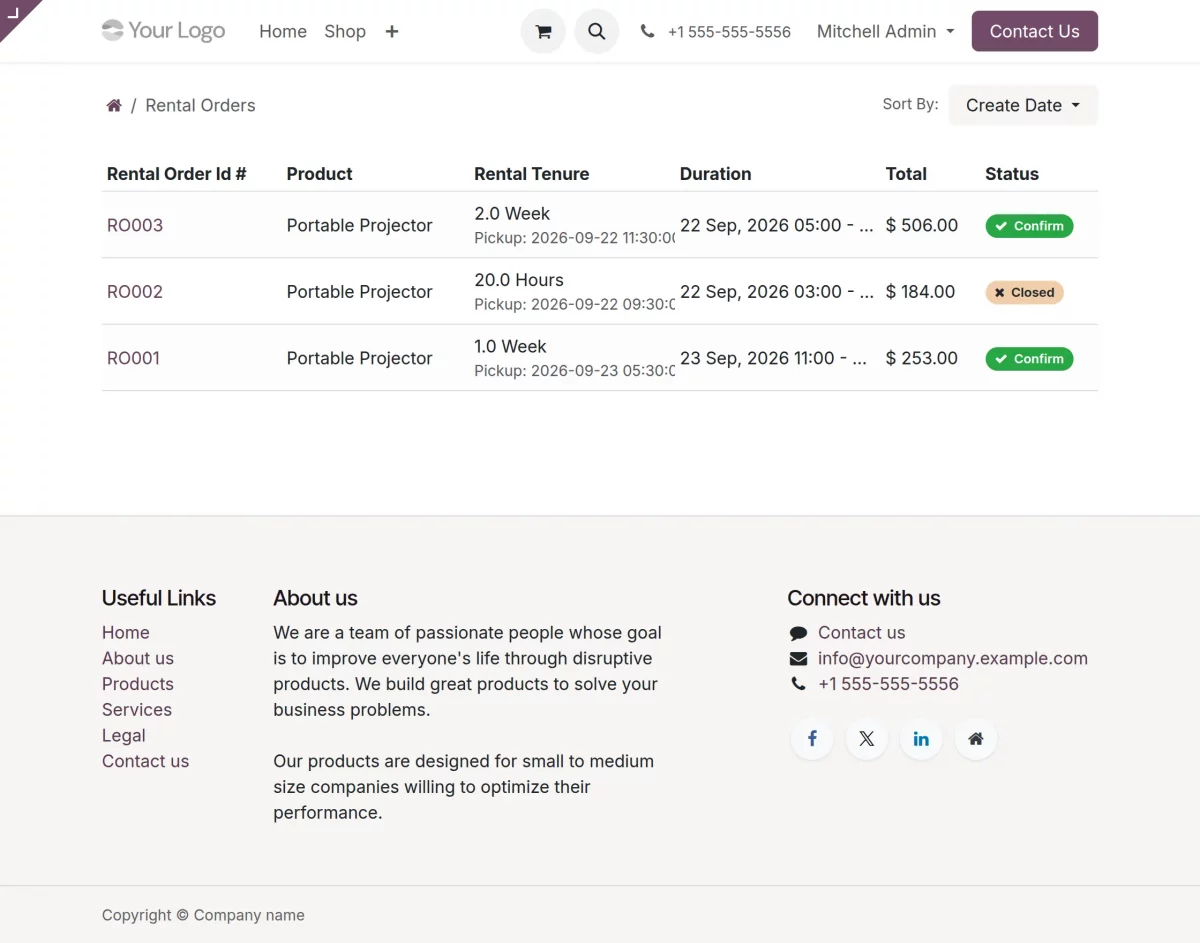The image size is (1200, 943).
Task: Click the info@yourcompany.example.com email link
Action: pyautogui.click(x=953, y=658)
